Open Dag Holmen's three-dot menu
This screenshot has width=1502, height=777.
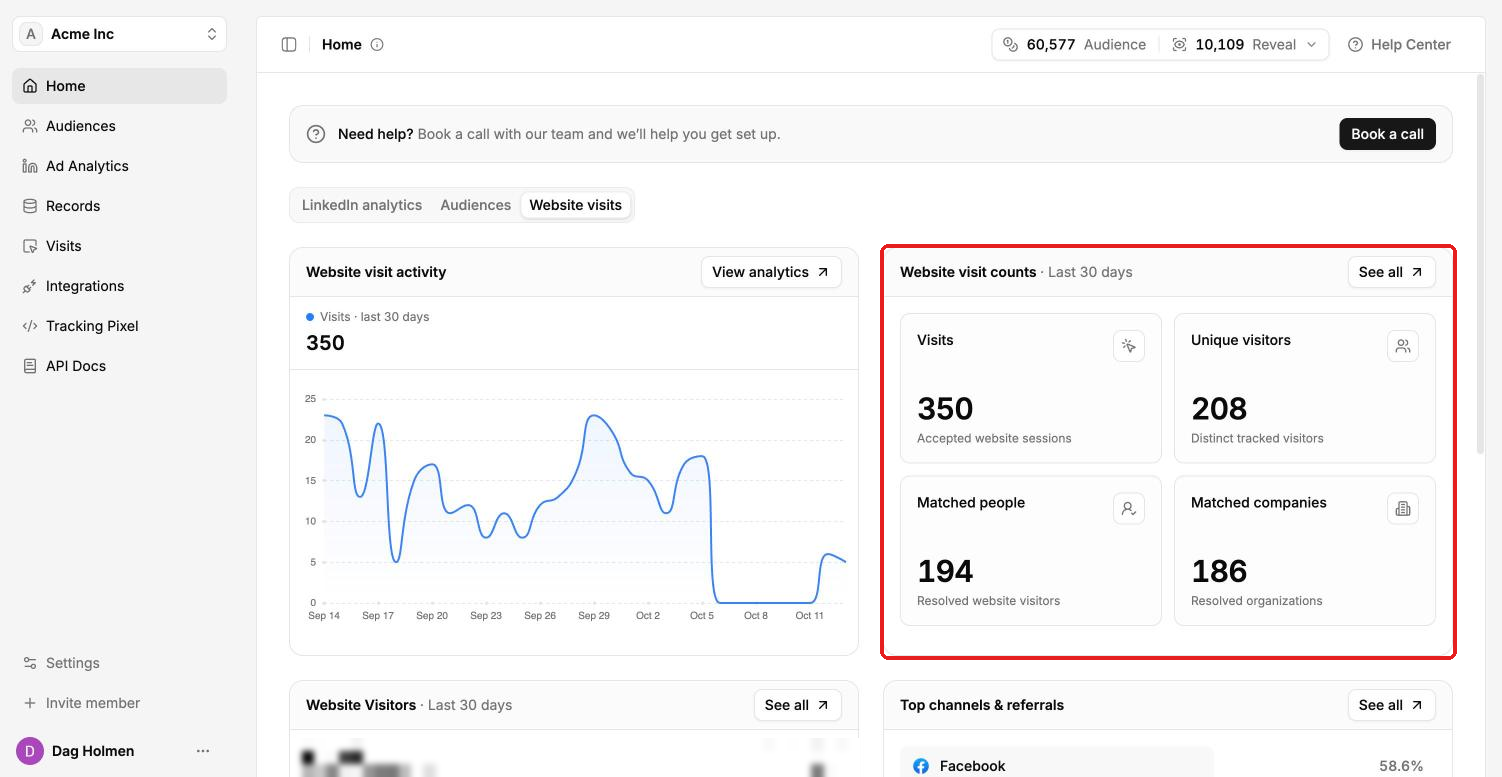(203, 751)
